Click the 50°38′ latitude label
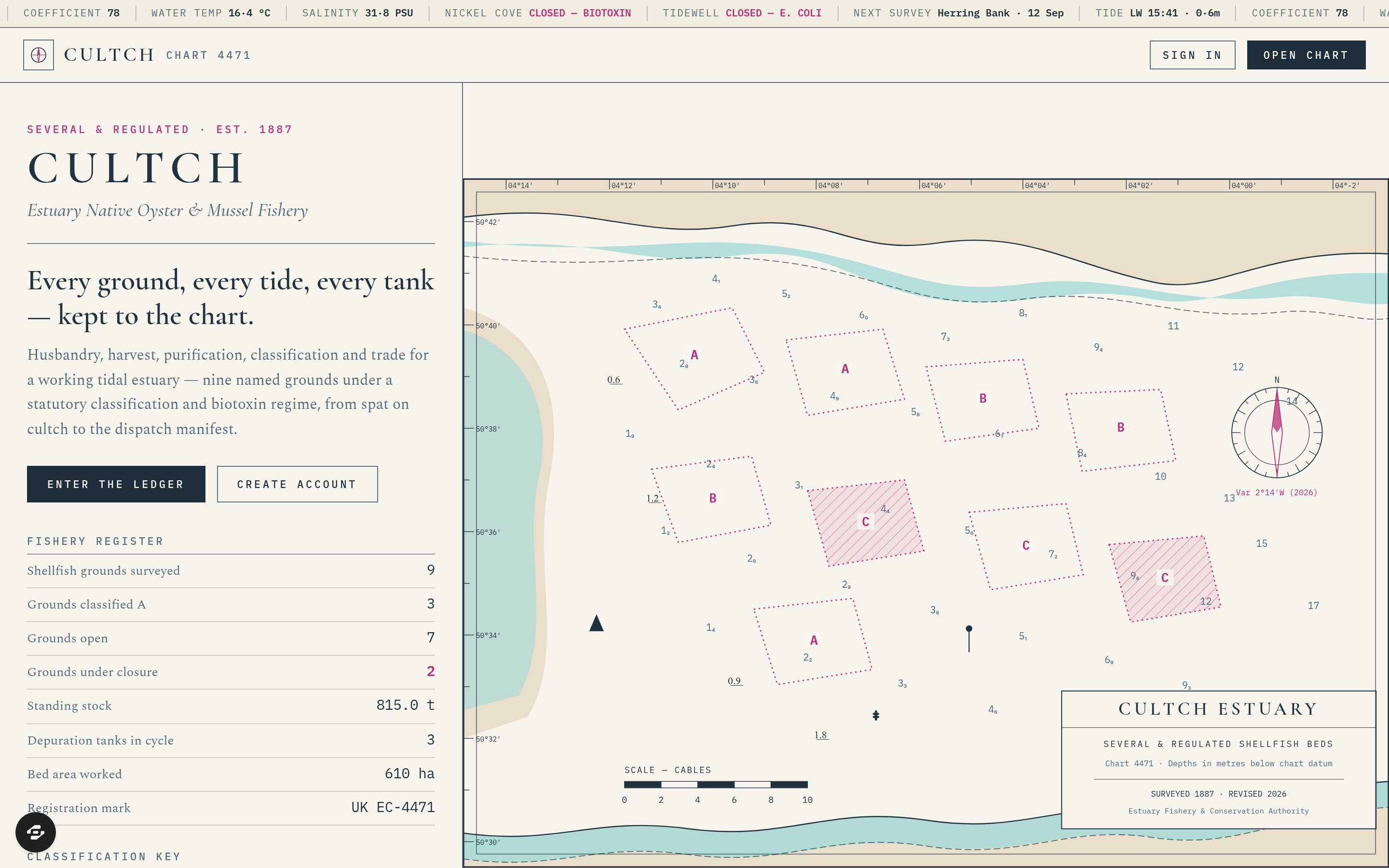Image resolution: width=1389 pixels, height=868 pixels. coord(488,429)
